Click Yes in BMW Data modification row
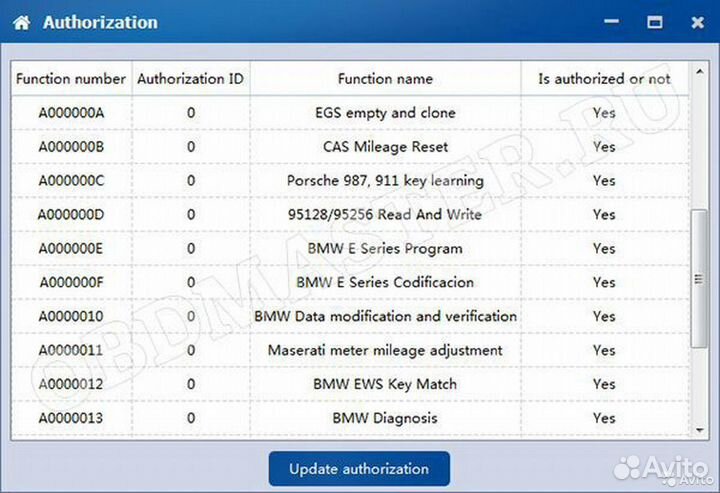The width and height of the screenshot is (720, 493). click(604, 316)
